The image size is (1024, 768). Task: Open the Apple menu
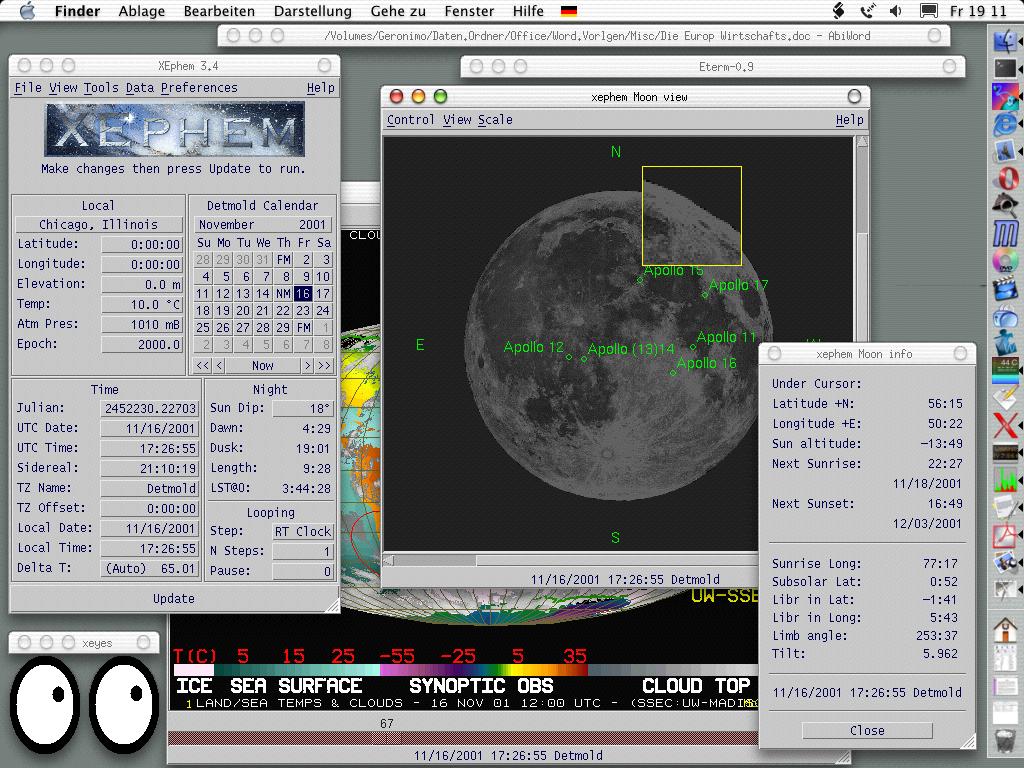(x=27, y=11)
